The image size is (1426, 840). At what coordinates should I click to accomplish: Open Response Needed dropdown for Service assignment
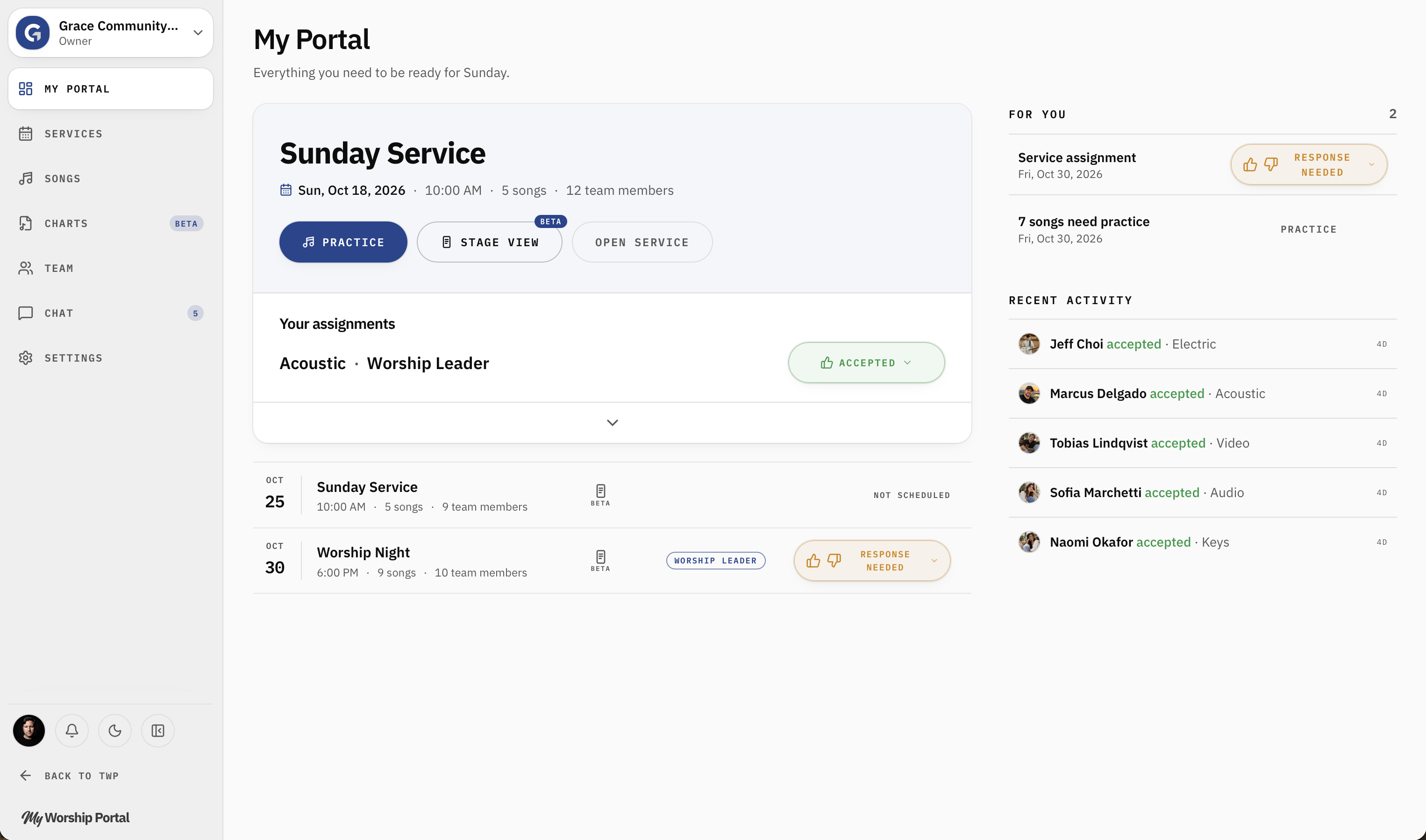1371,165
